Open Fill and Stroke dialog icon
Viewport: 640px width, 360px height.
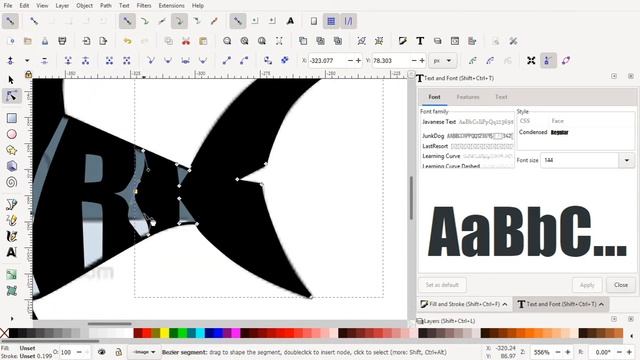[x=403, y=41]
